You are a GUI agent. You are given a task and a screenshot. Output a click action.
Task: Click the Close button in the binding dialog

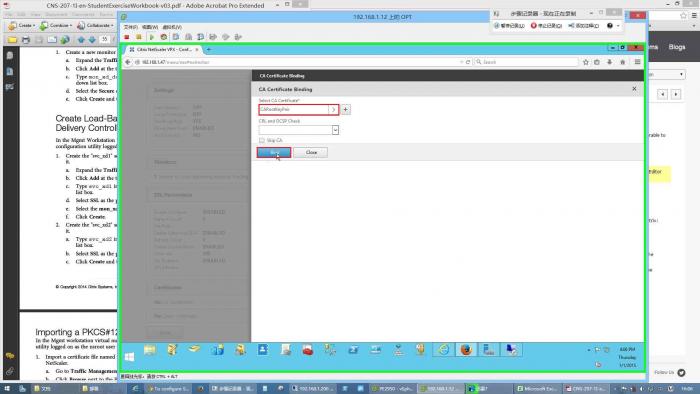click(x=311, y=153)
